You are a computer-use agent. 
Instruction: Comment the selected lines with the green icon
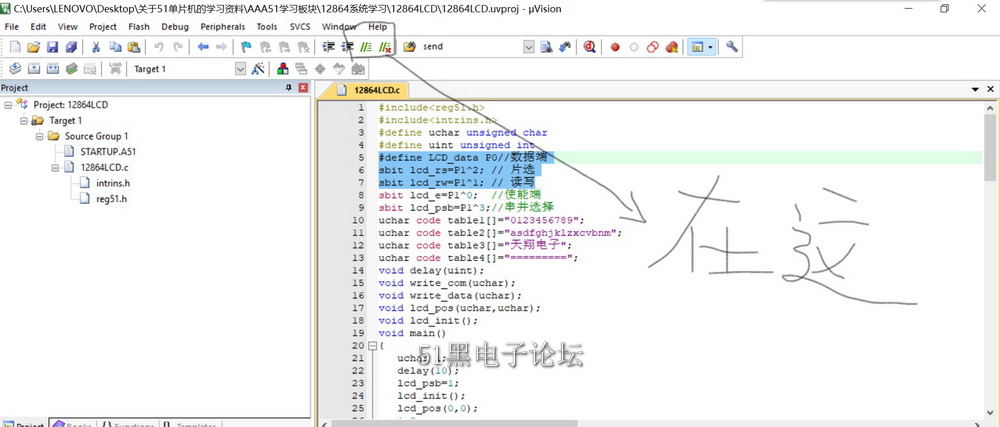point(366,47)
